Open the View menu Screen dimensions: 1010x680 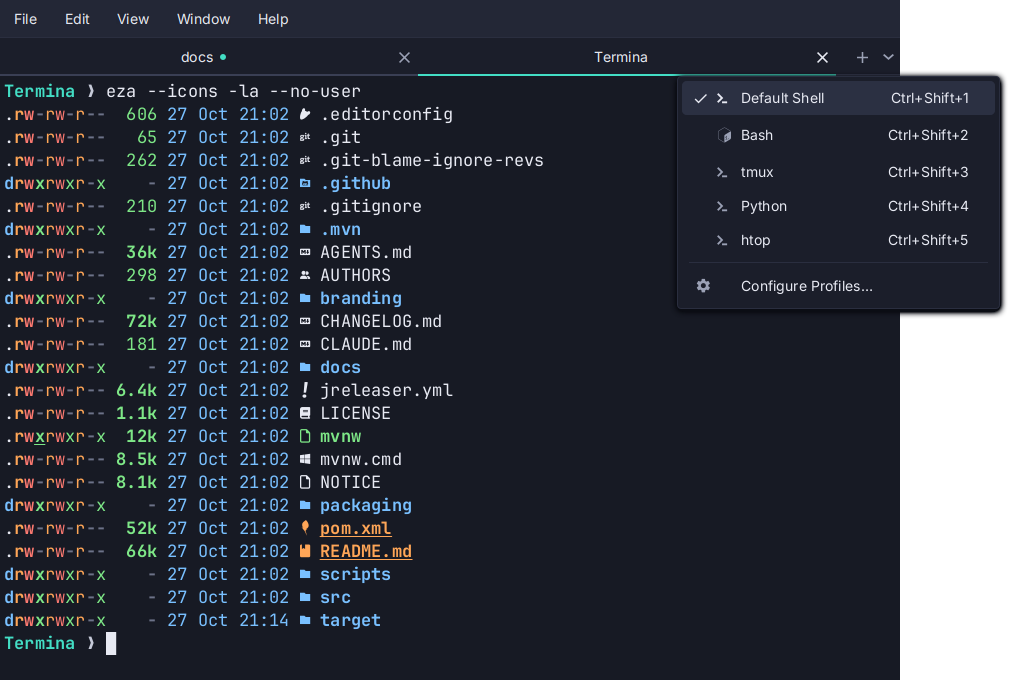click(133, 19)
